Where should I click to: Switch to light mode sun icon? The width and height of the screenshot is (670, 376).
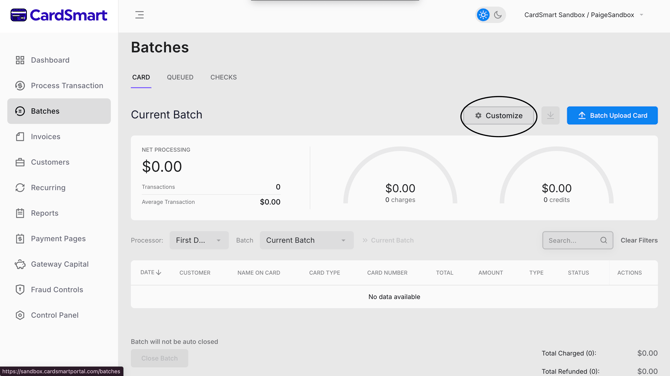pos(483,15)
